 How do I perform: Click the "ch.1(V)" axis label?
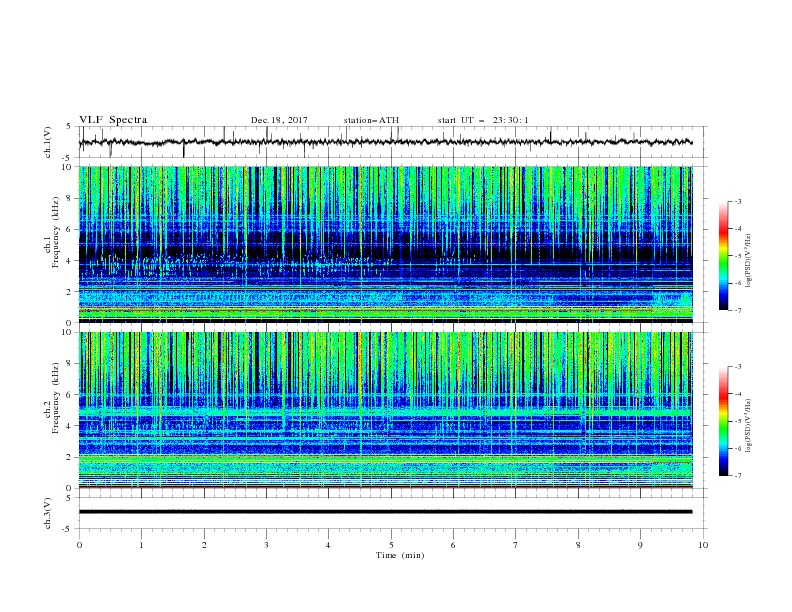(x=48, y=142)
